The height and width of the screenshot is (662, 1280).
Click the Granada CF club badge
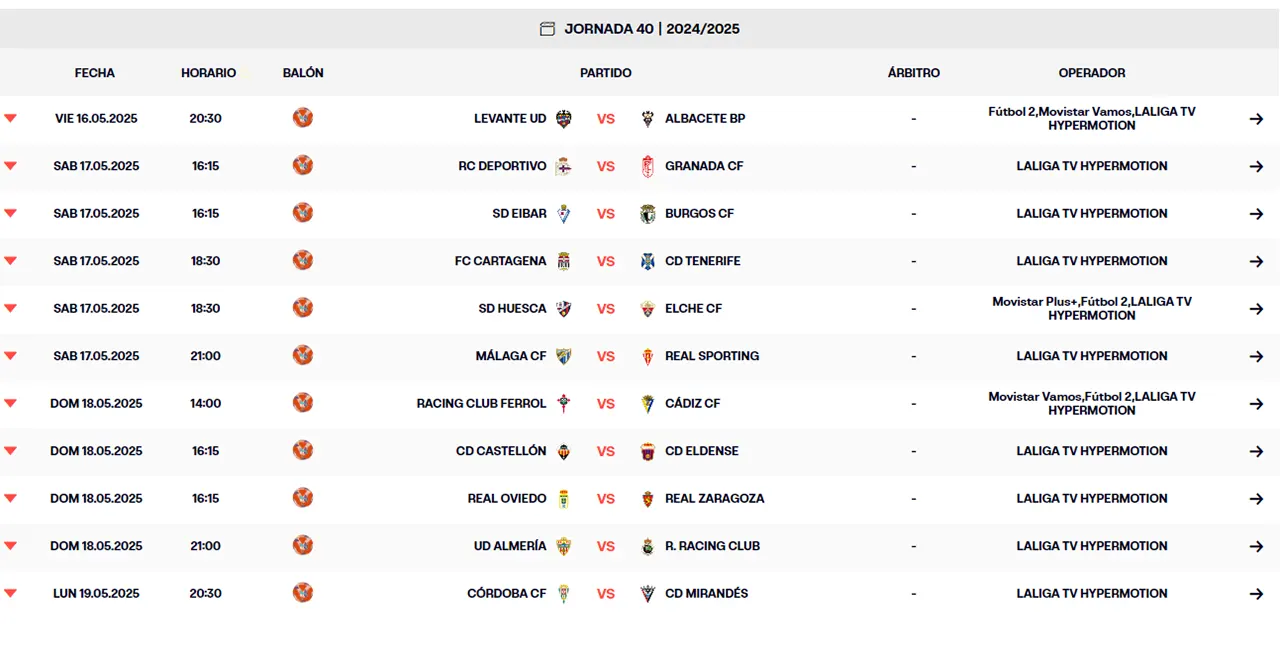point(647,166)
